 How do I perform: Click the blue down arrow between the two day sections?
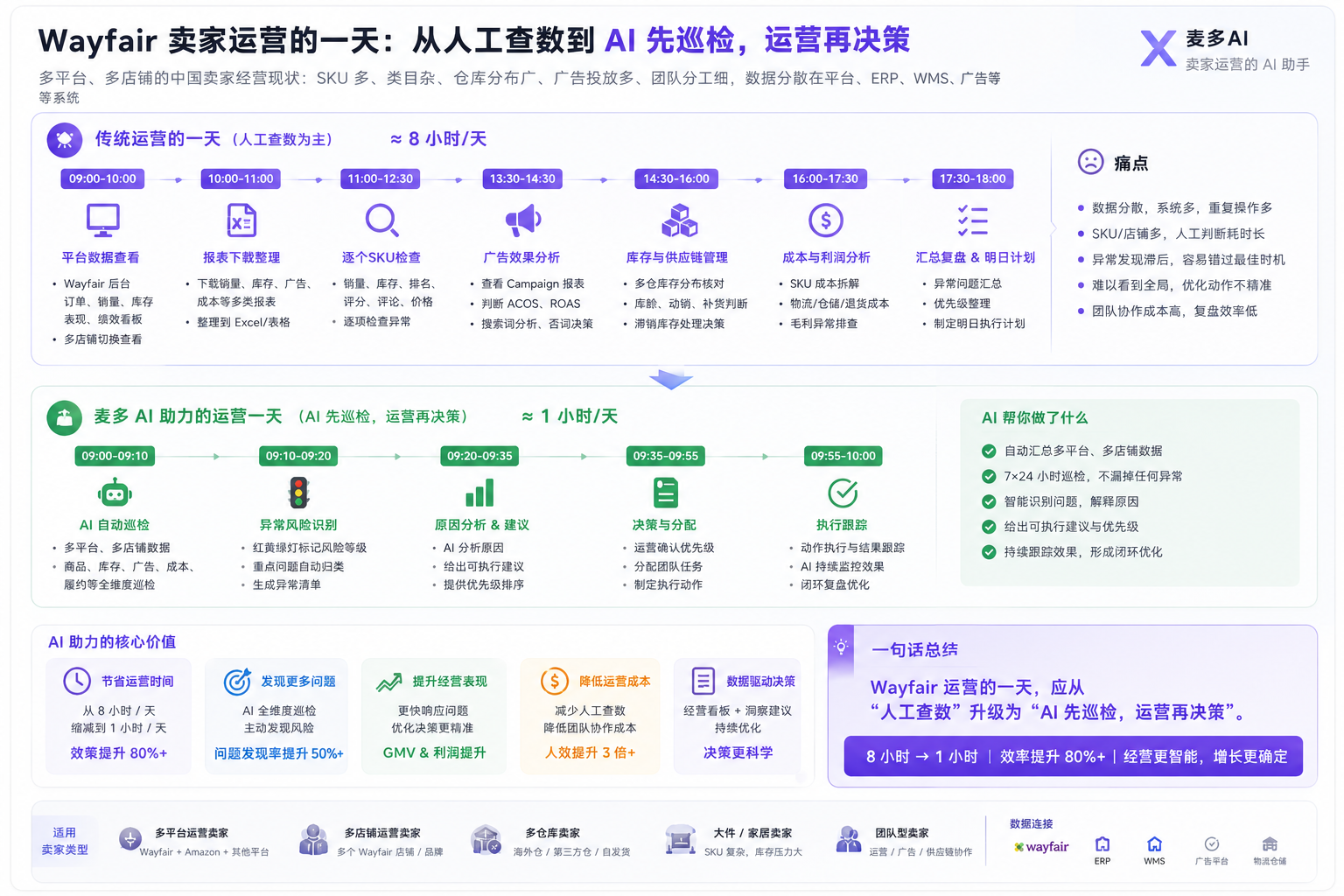click(671, 379)
